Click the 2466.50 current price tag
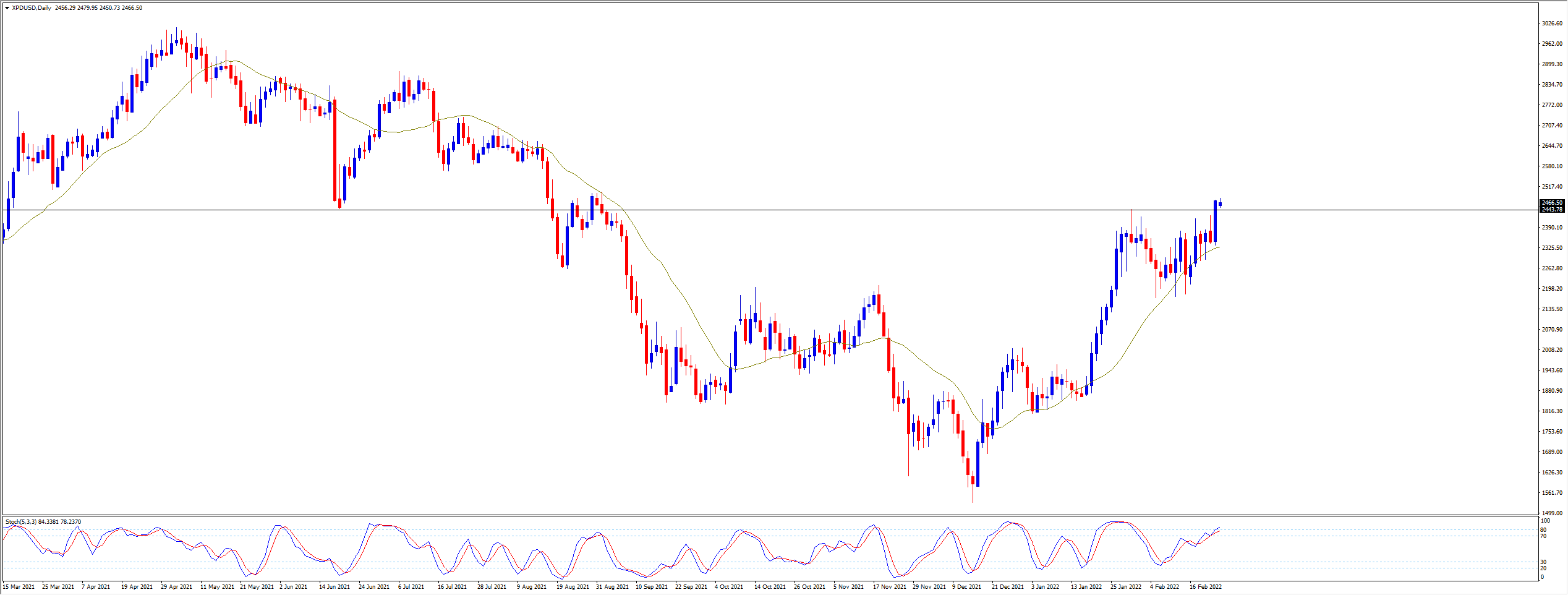This screenshot has width=1568, height=595. coord(1552,203)
